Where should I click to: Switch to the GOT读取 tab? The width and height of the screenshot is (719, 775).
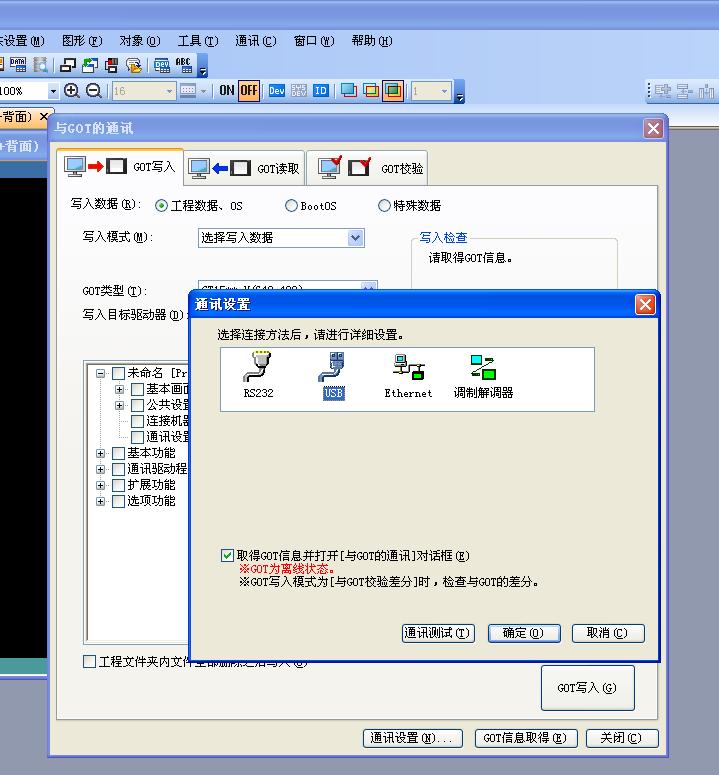point(244,168)
